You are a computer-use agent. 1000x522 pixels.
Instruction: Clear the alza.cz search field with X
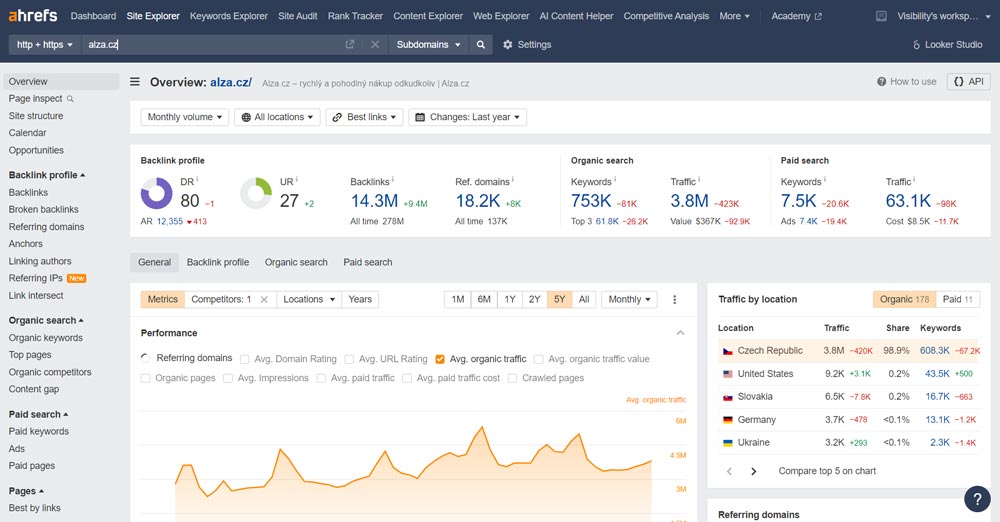pos(375,45)
